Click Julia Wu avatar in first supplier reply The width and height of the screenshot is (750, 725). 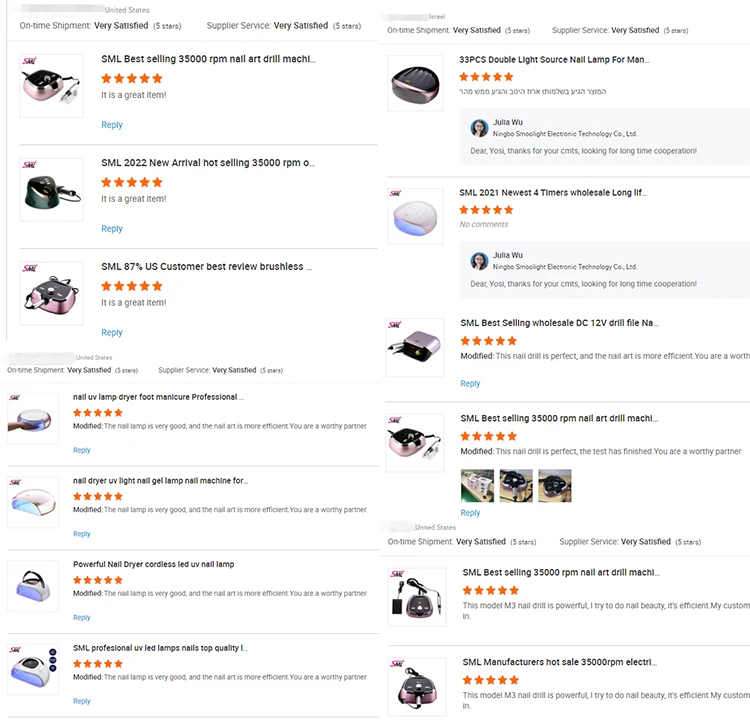479,128
